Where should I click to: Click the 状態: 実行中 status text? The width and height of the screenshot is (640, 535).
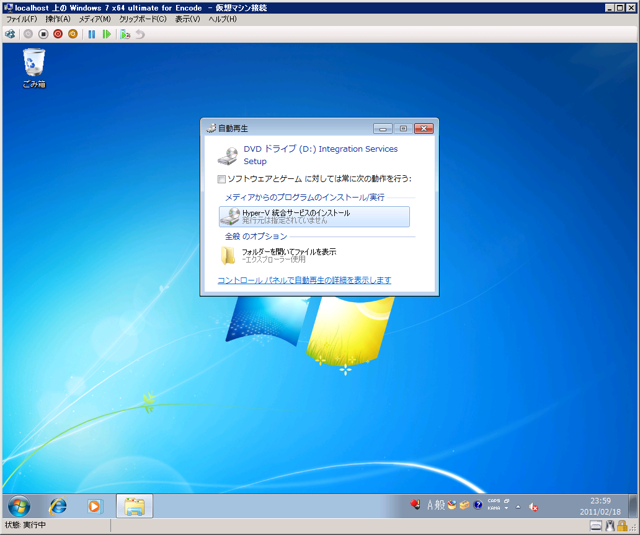pyautogui.click(x=25, y=525)
